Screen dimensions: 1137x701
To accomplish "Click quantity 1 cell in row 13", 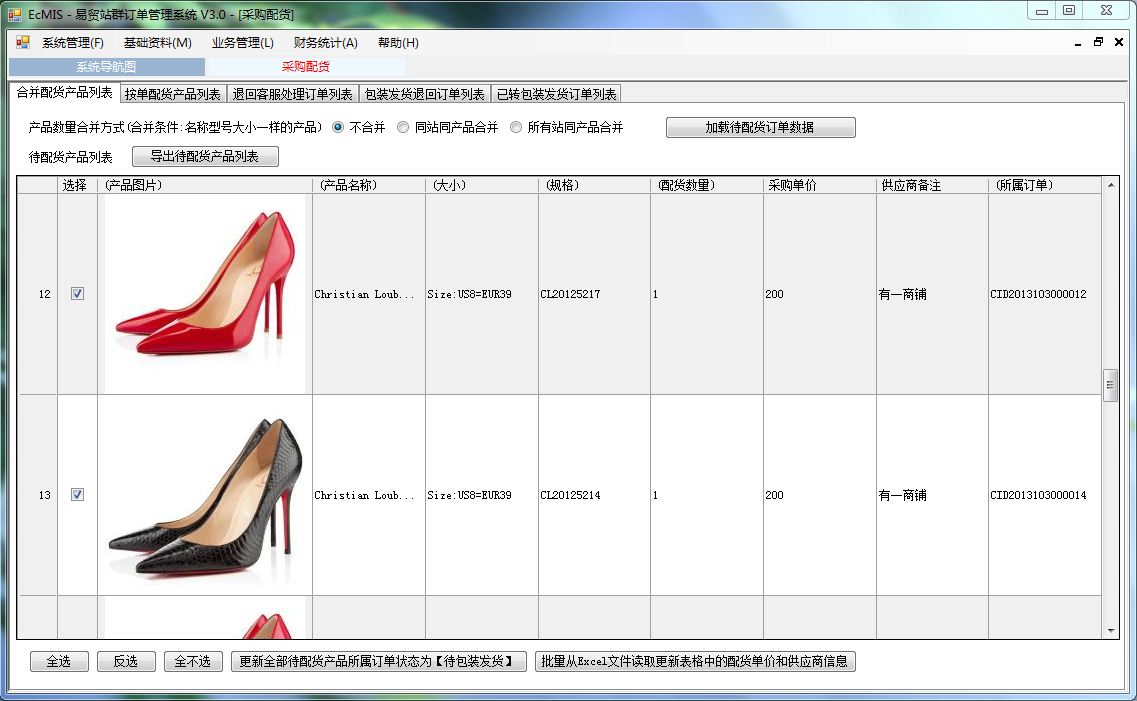I will click(x=707, y=495).
